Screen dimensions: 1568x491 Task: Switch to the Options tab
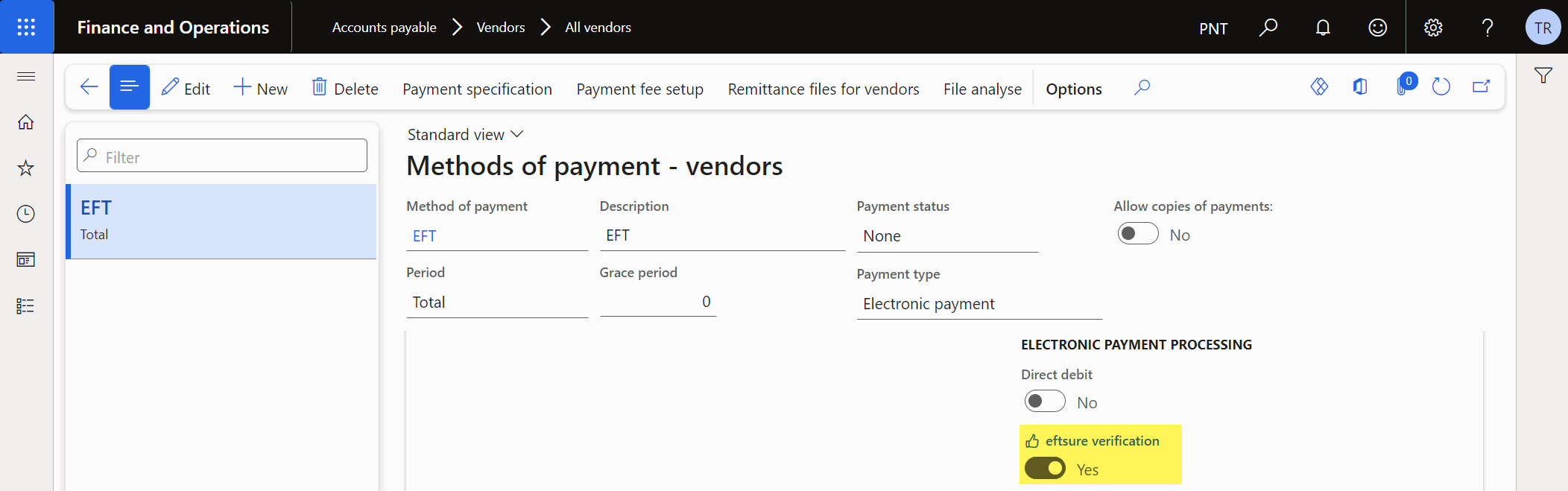point(1073,89)
